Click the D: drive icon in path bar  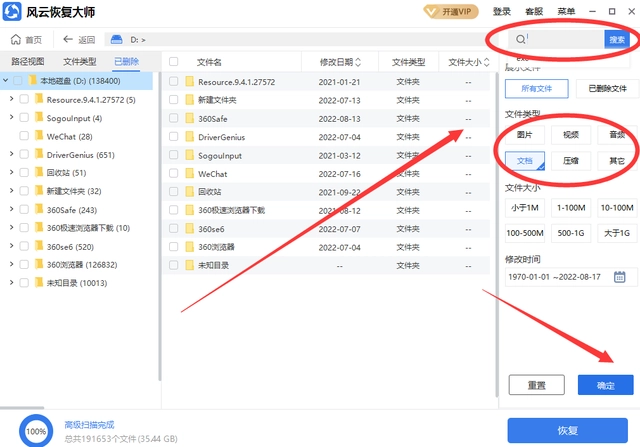point(116,40)
